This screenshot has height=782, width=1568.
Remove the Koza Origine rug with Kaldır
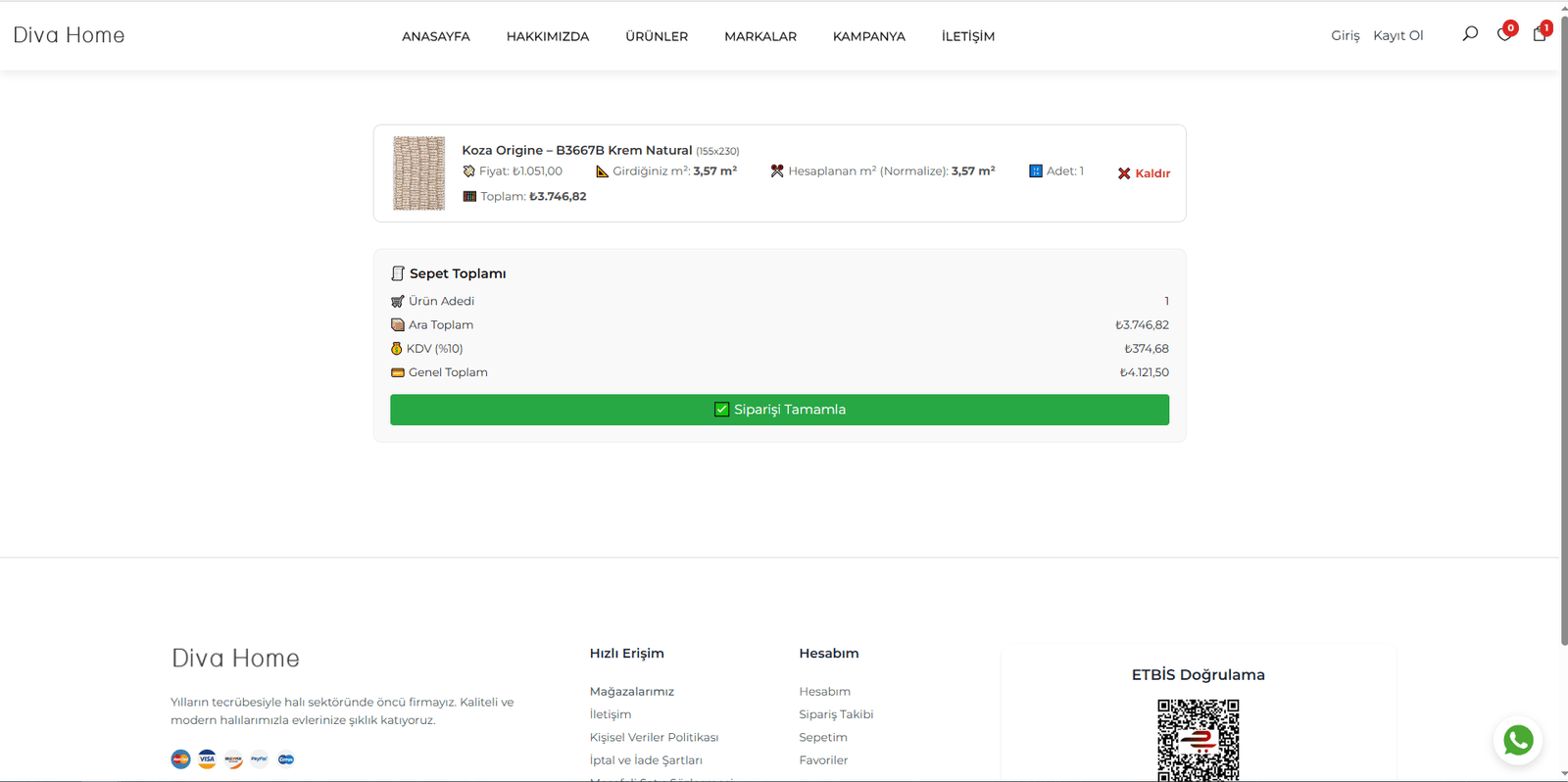(1144, 173)
